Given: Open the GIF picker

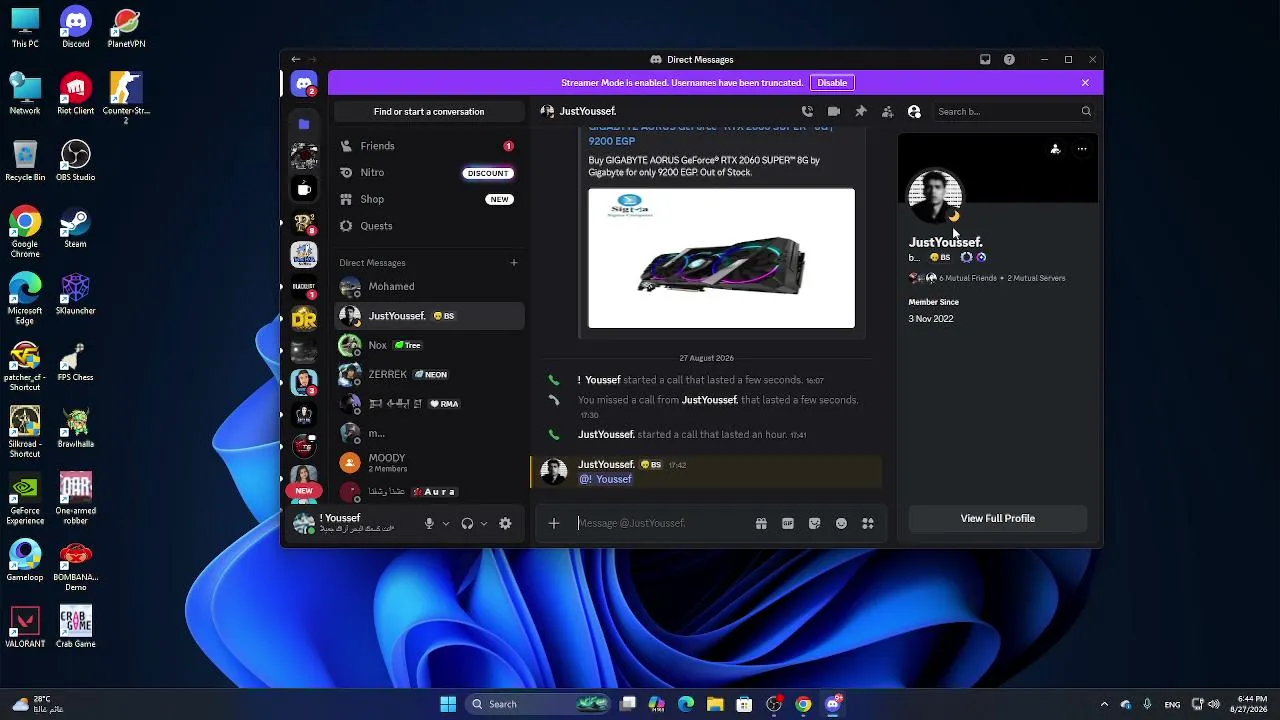Looking at the screenshot, I should tap(788, 523).
